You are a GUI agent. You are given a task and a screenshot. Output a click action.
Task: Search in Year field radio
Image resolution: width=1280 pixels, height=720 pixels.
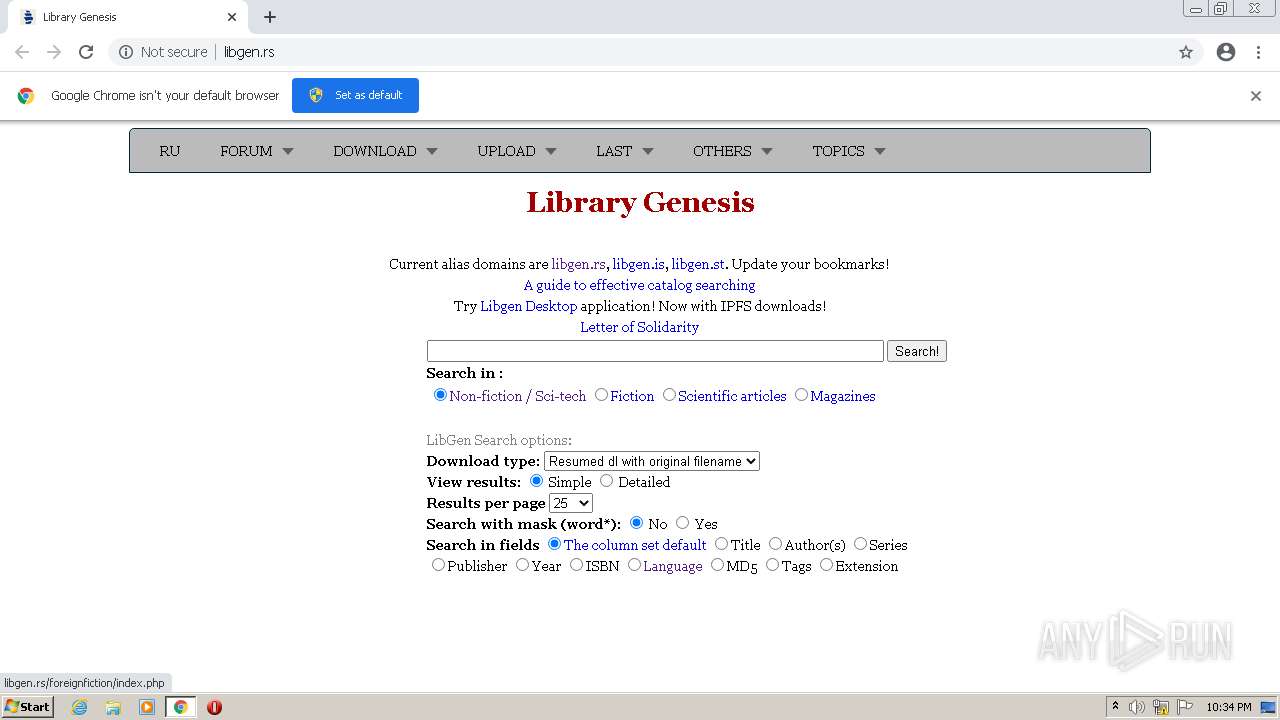click(x=522, y=565)
